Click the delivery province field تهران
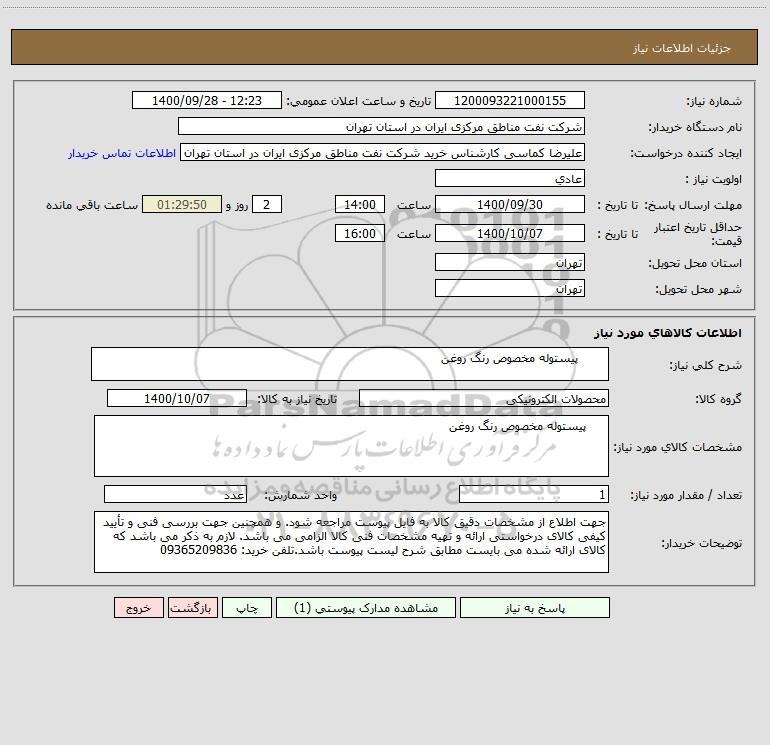This screenshot has width=770, height=745. pos(510,262)
